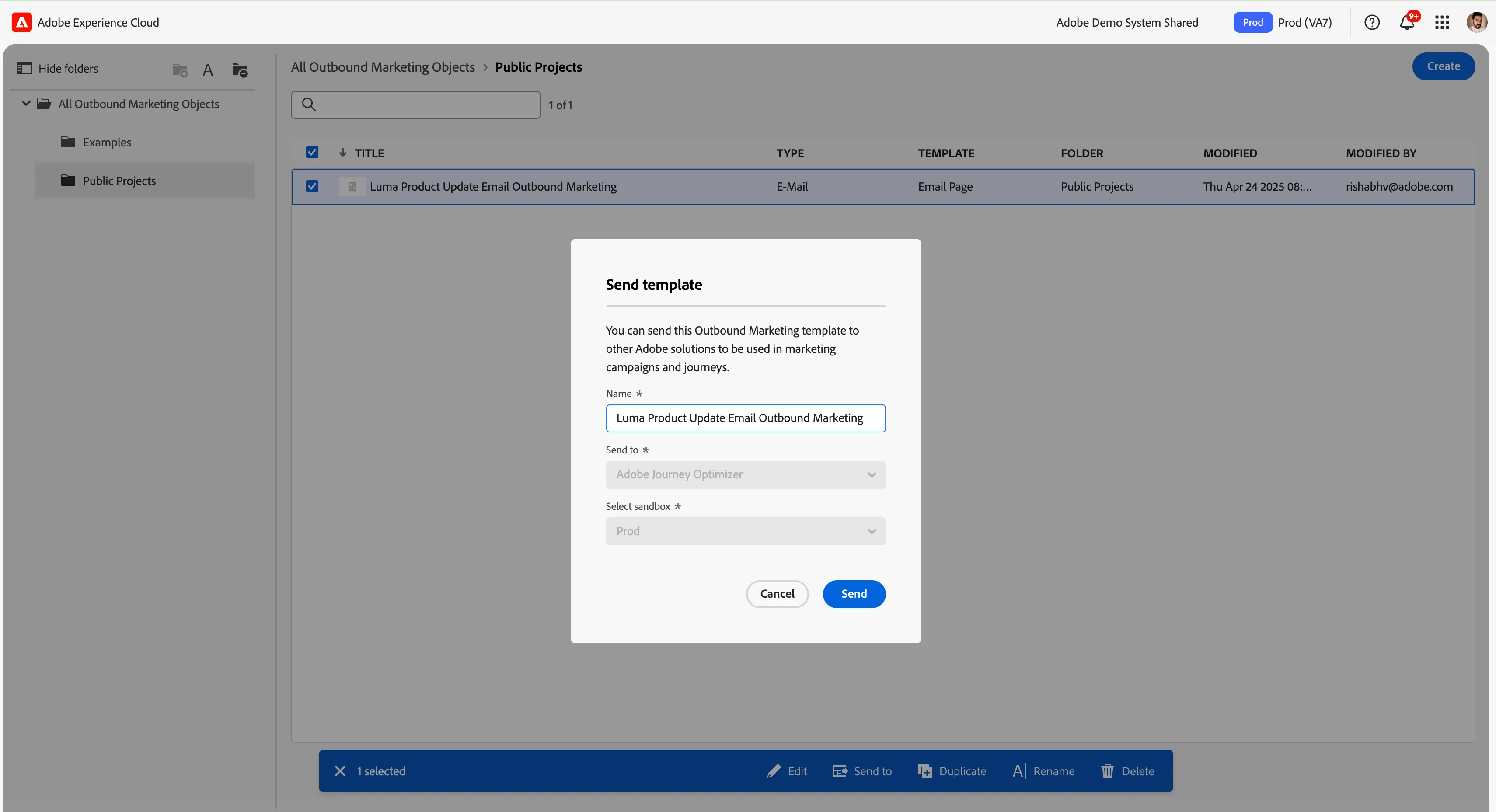Focus the template Name input field
The image size is (1496, 812).
point(746,418)
